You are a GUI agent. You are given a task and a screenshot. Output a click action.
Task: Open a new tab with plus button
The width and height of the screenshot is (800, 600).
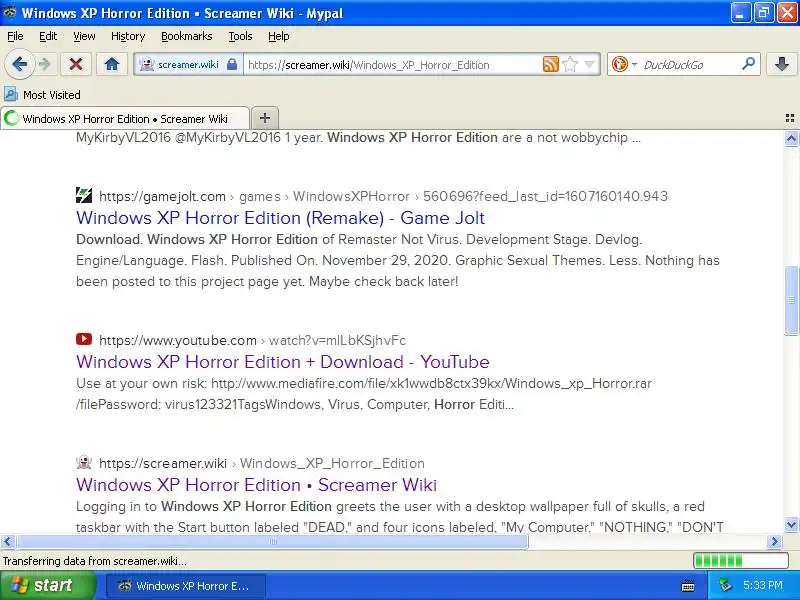(x=265, y=118)
